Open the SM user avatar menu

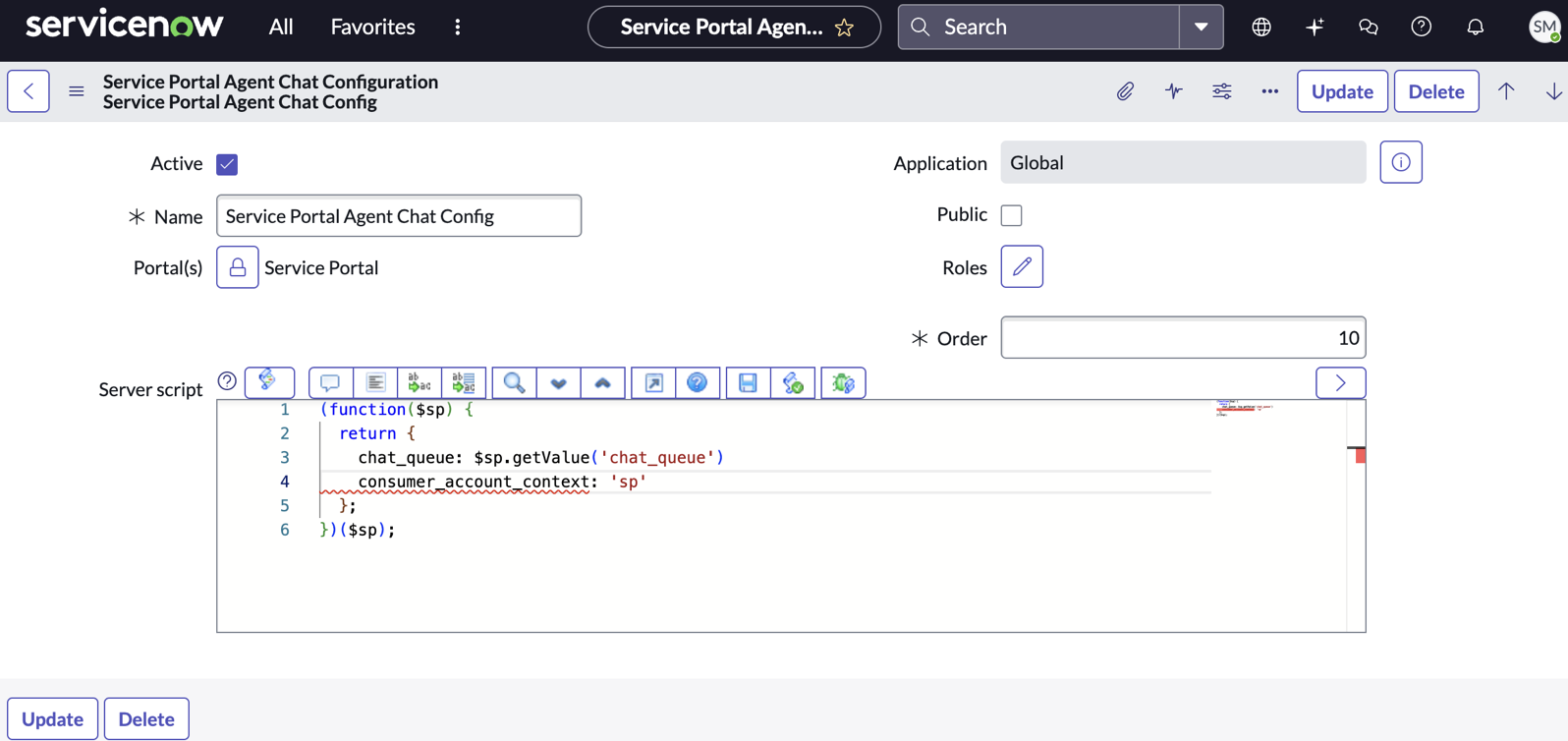pos(1544,27)
